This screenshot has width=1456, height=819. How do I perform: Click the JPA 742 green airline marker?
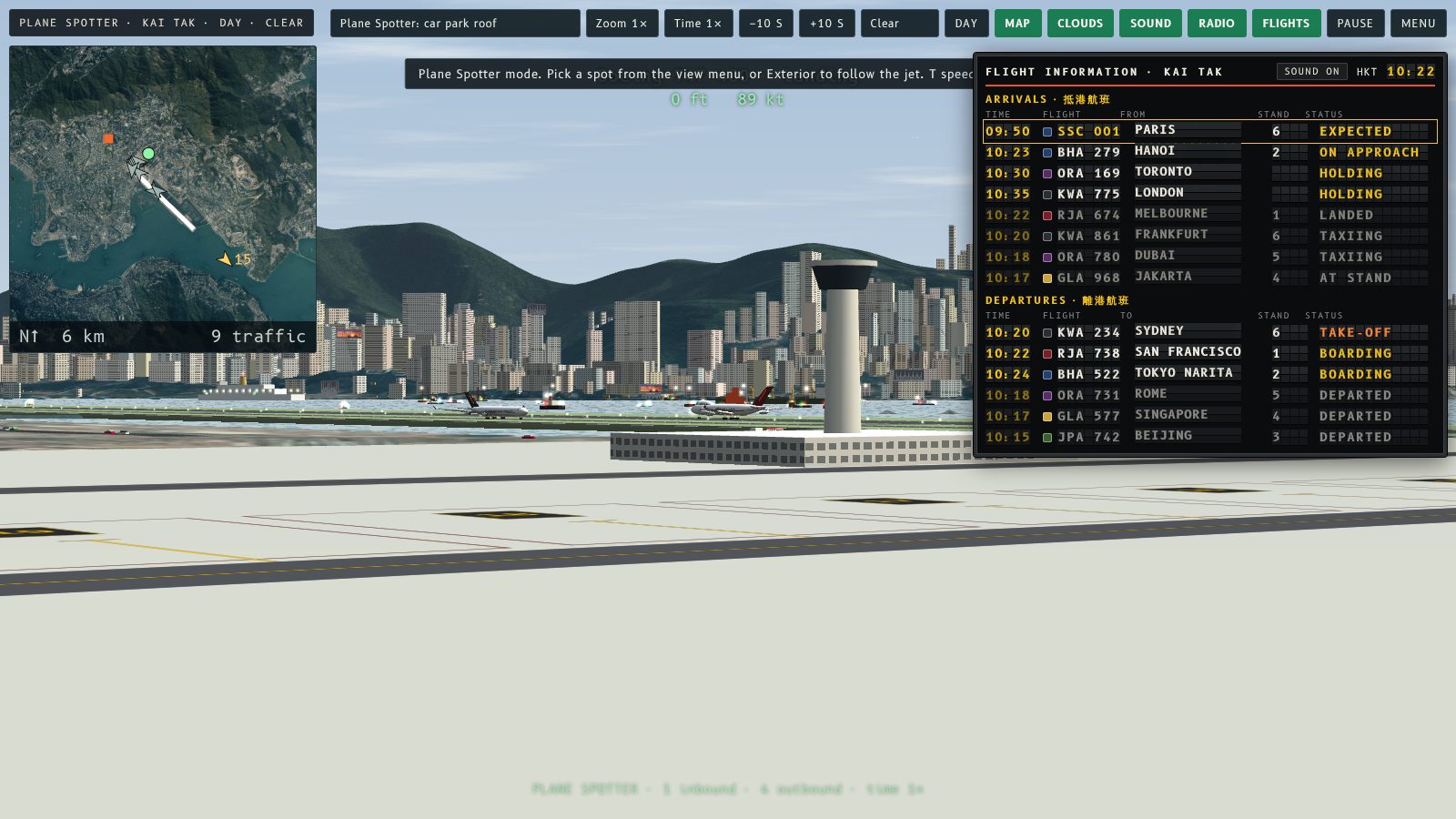point(1047,438)
